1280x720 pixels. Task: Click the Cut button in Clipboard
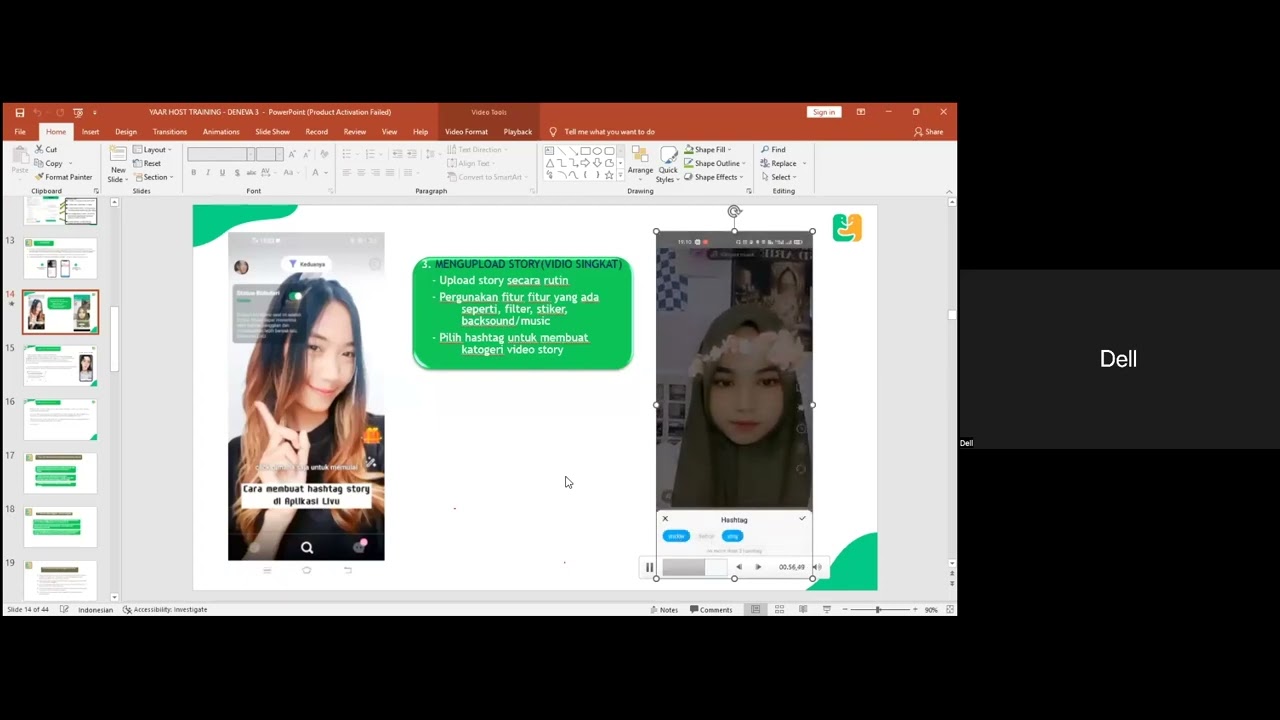(x=46, y=149)
